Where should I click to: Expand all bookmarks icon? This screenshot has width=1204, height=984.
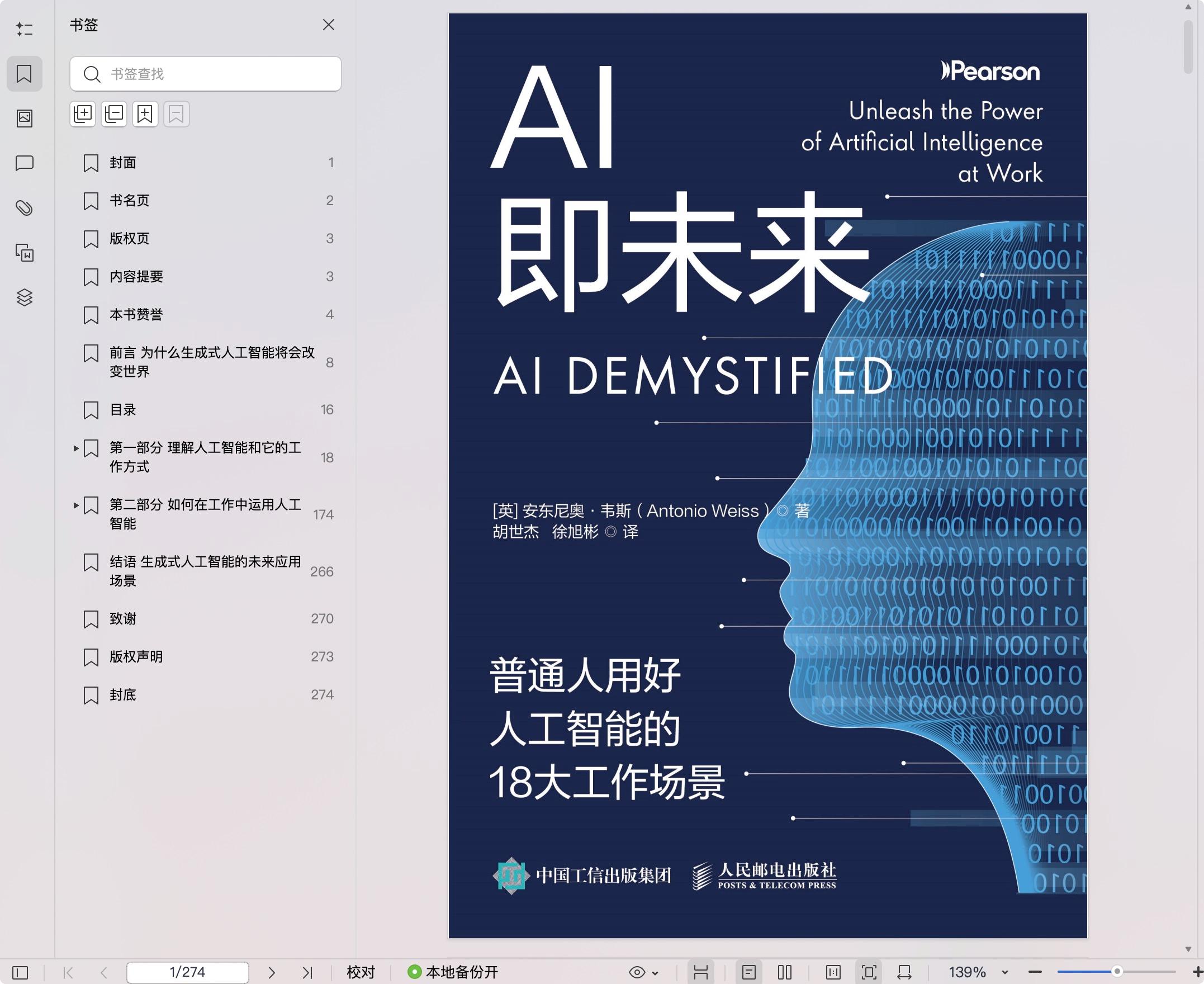click(x=83, y=114)
